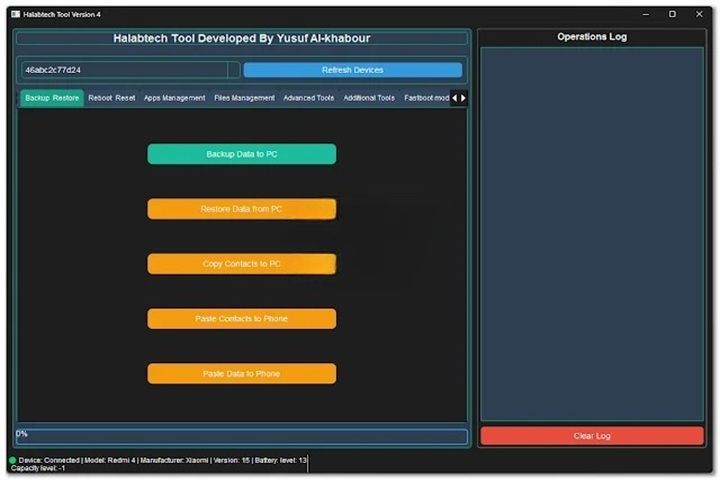This screenshot has height=480, width=720.
Task: Switch to the Reboot_Reset tab
Action: coord(111,98)
